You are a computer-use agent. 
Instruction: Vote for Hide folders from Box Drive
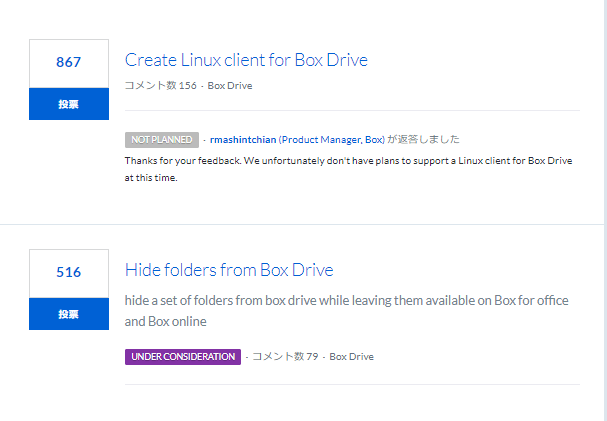69,314
